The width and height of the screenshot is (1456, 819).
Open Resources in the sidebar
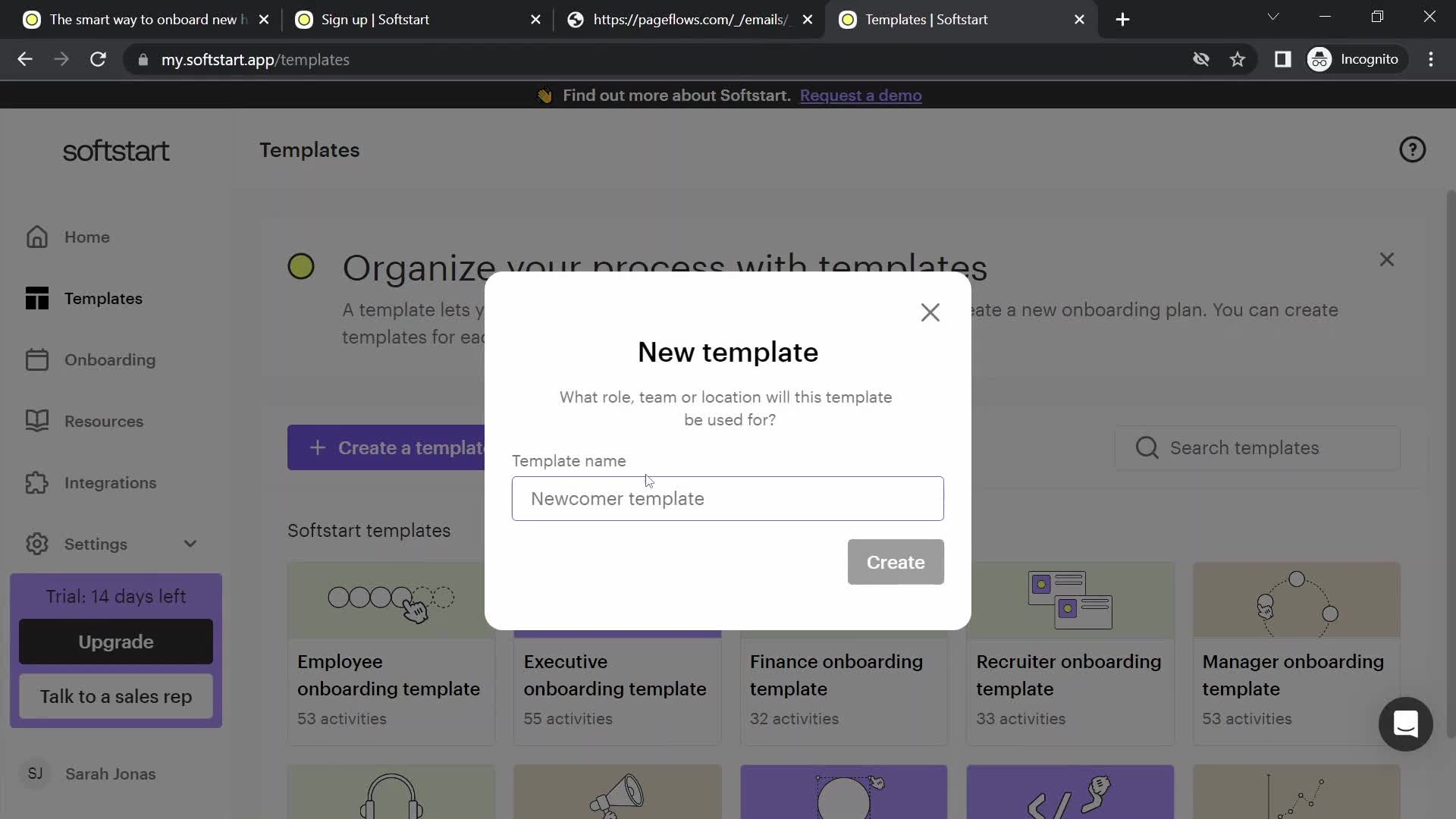103,422
